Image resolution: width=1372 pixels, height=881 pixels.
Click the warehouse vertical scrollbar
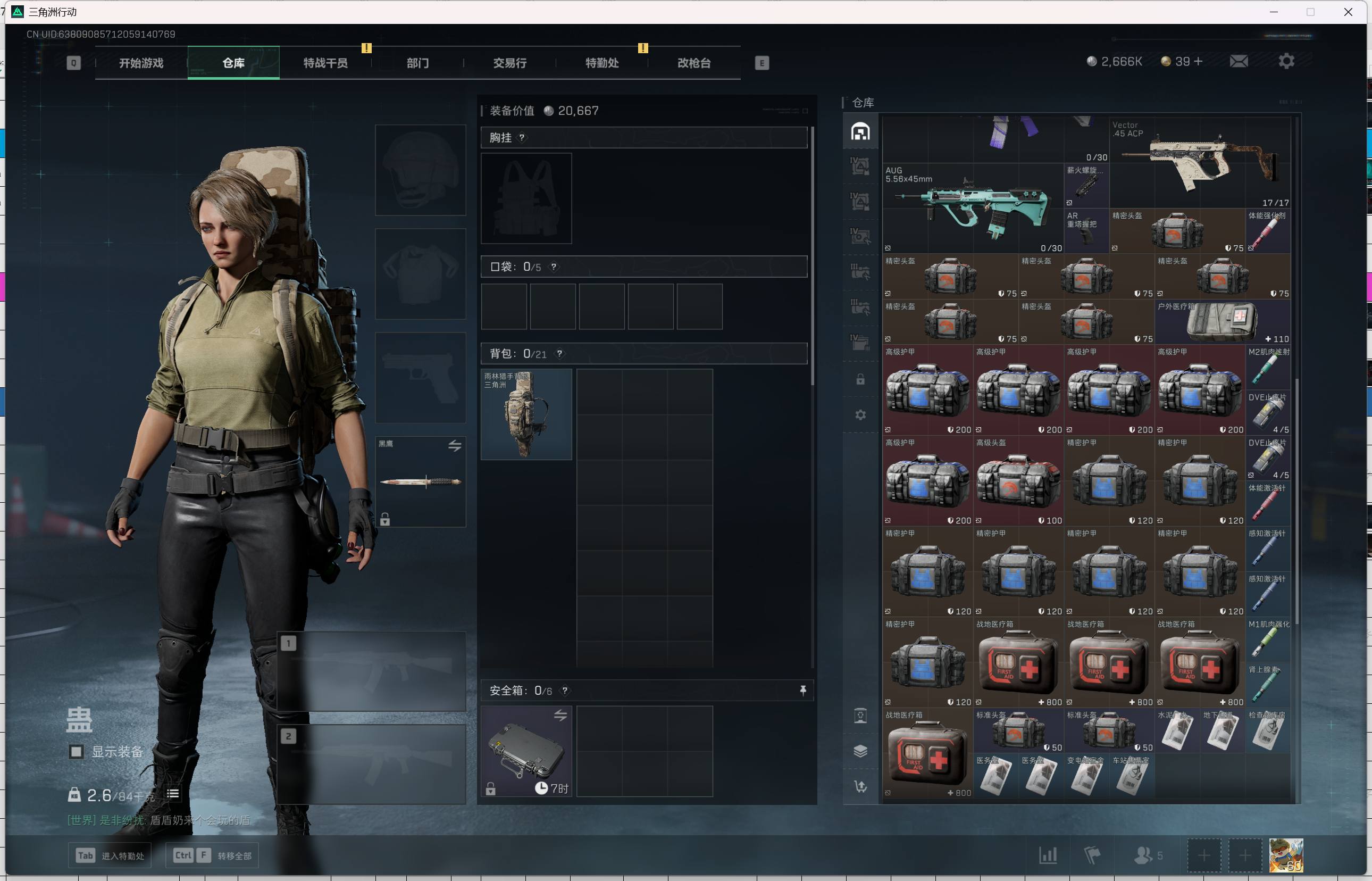(x=1296, y=501)
